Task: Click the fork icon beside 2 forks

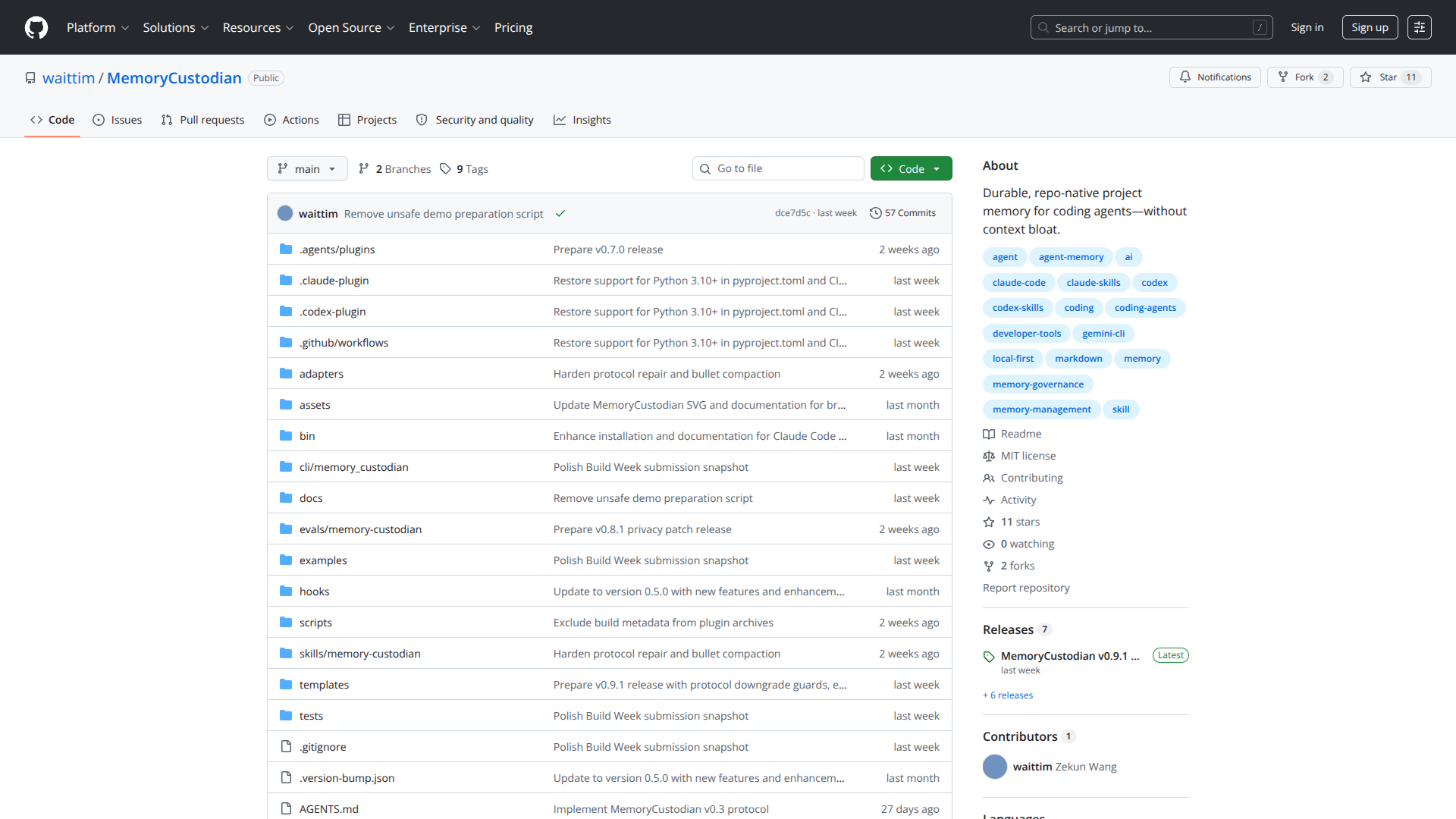Action: 989,566
